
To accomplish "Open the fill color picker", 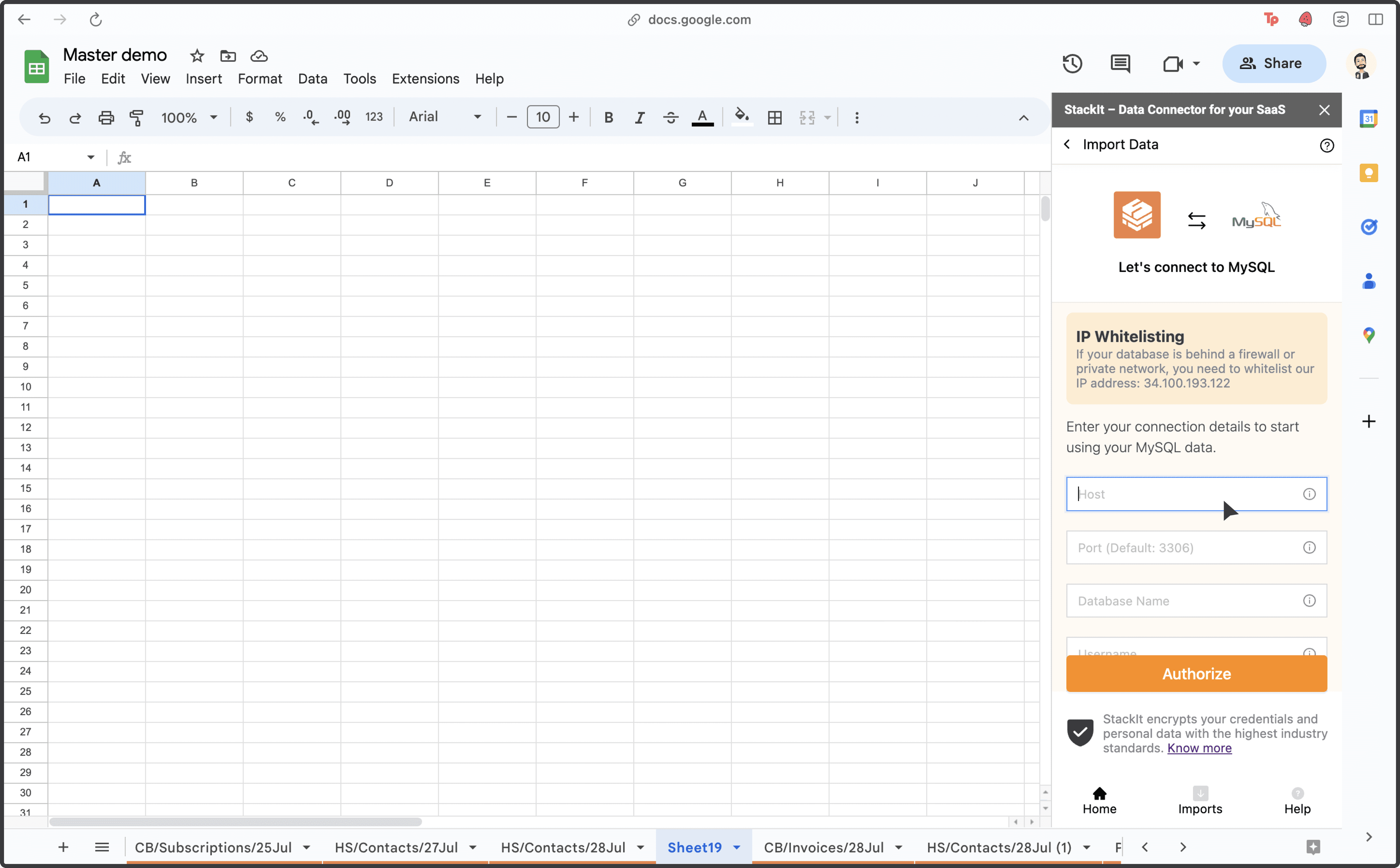I will (742, 117).
